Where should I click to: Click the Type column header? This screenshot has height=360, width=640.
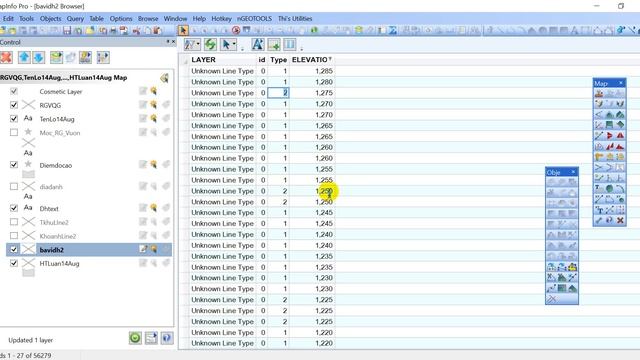tap(278, 60)
